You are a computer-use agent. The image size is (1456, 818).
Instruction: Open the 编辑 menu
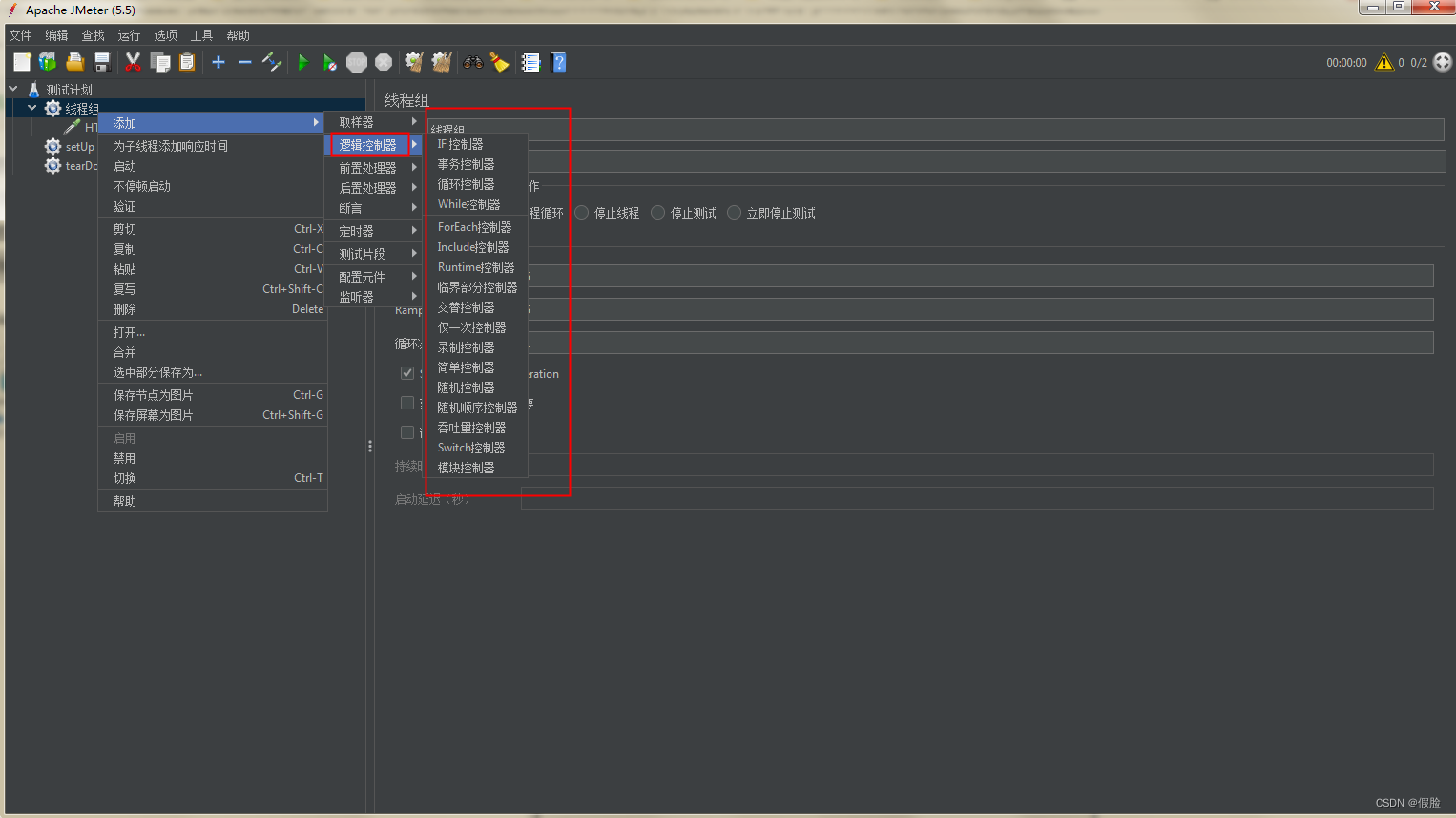tap(57, 35)
